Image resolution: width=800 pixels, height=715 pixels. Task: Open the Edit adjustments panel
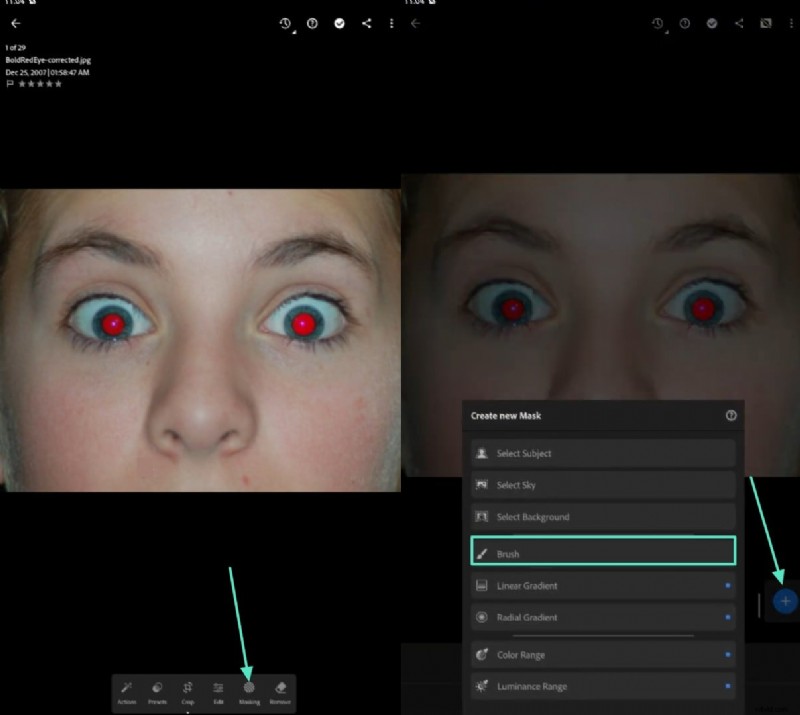point(216,690)
